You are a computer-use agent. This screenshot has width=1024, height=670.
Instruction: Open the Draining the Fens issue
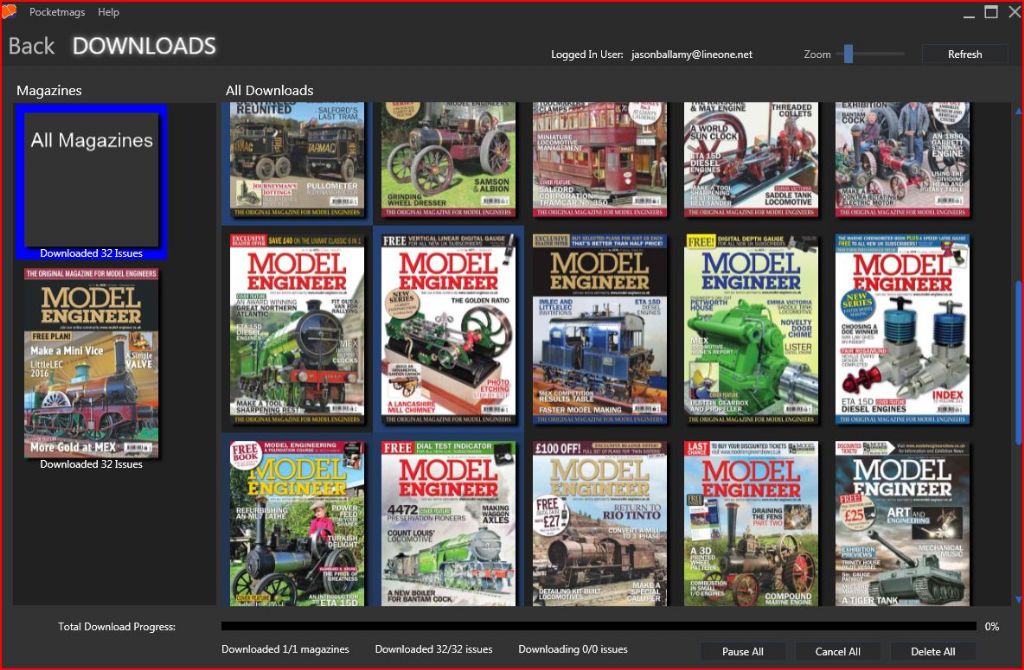point(751,523)
